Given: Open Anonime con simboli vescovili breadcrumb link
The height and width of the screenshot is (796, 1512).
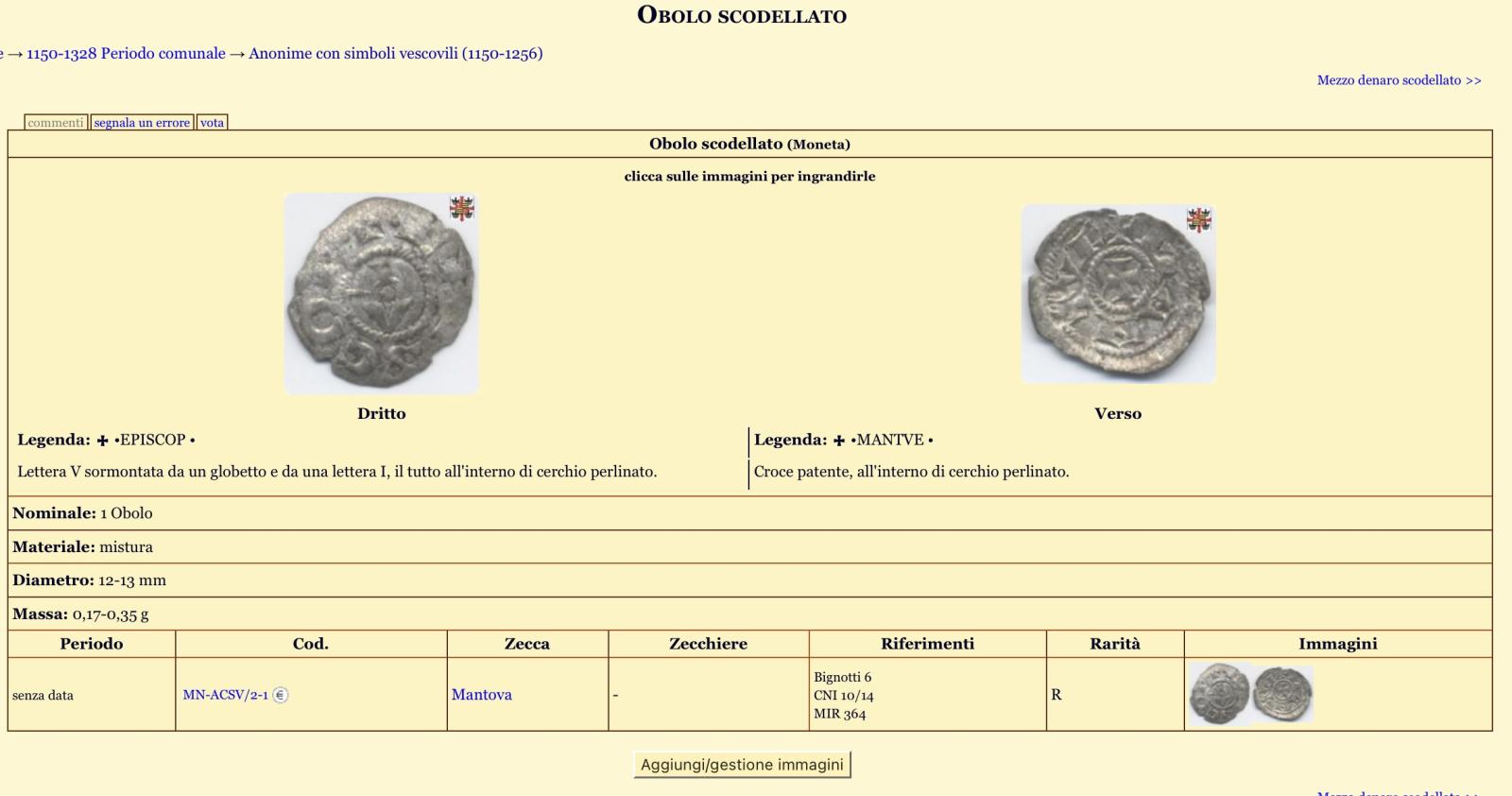Looking at the screenshot, I should click(x=395, y=54).
